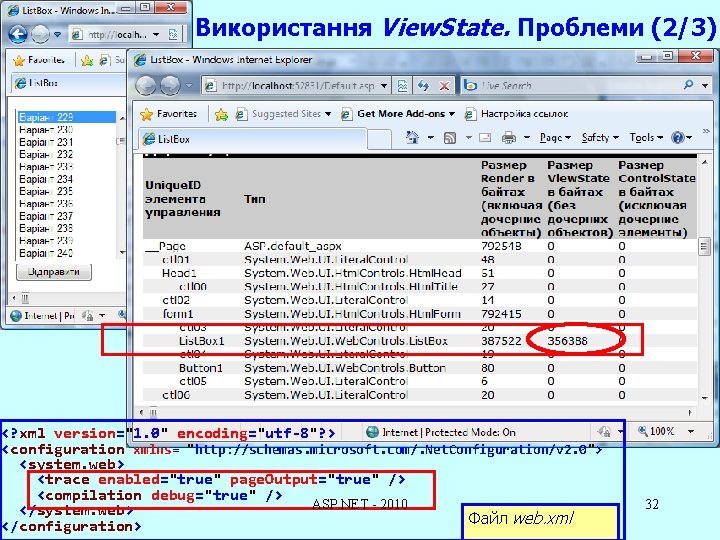Click front page horizontal scrollbar thumb
The height and width of the screenshot is (540, 720).
[x=153, y=413]
